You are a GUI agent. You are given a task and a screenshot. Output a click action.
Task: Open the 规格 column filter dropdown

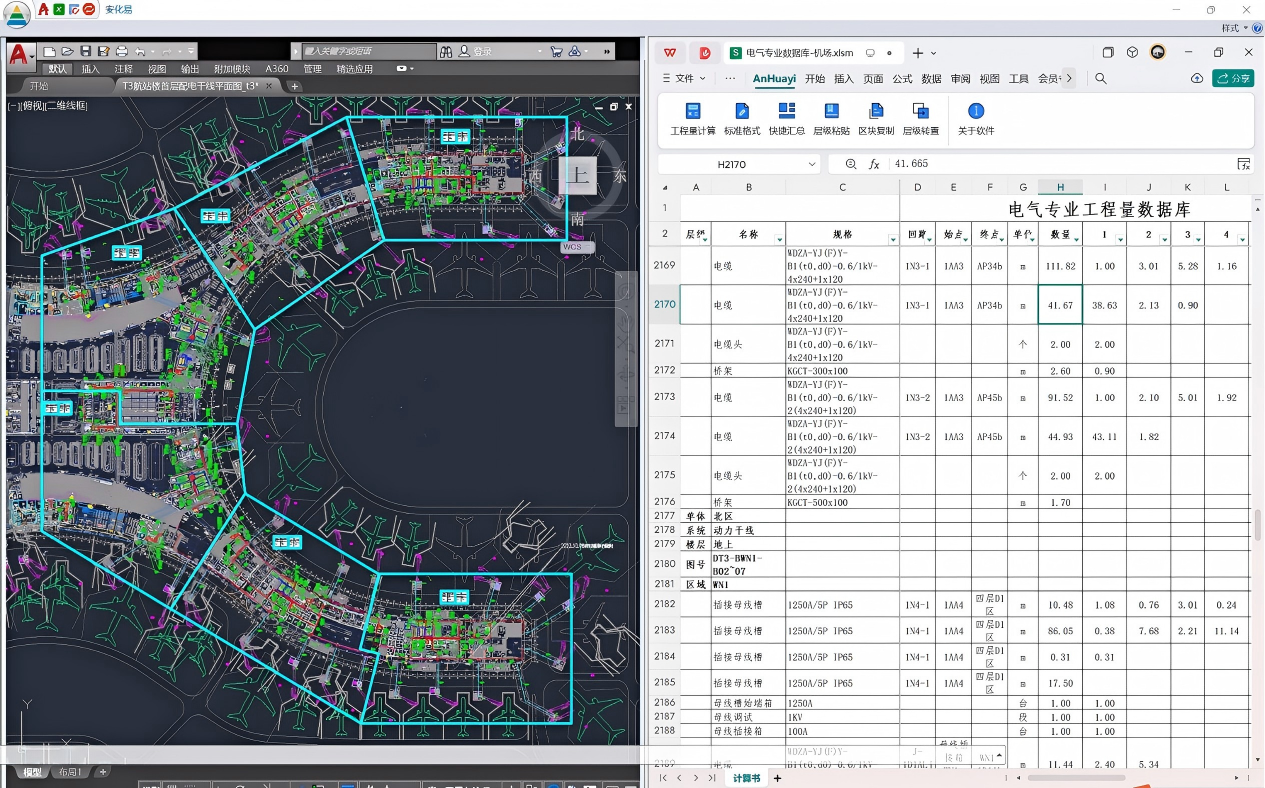point(893,239)
